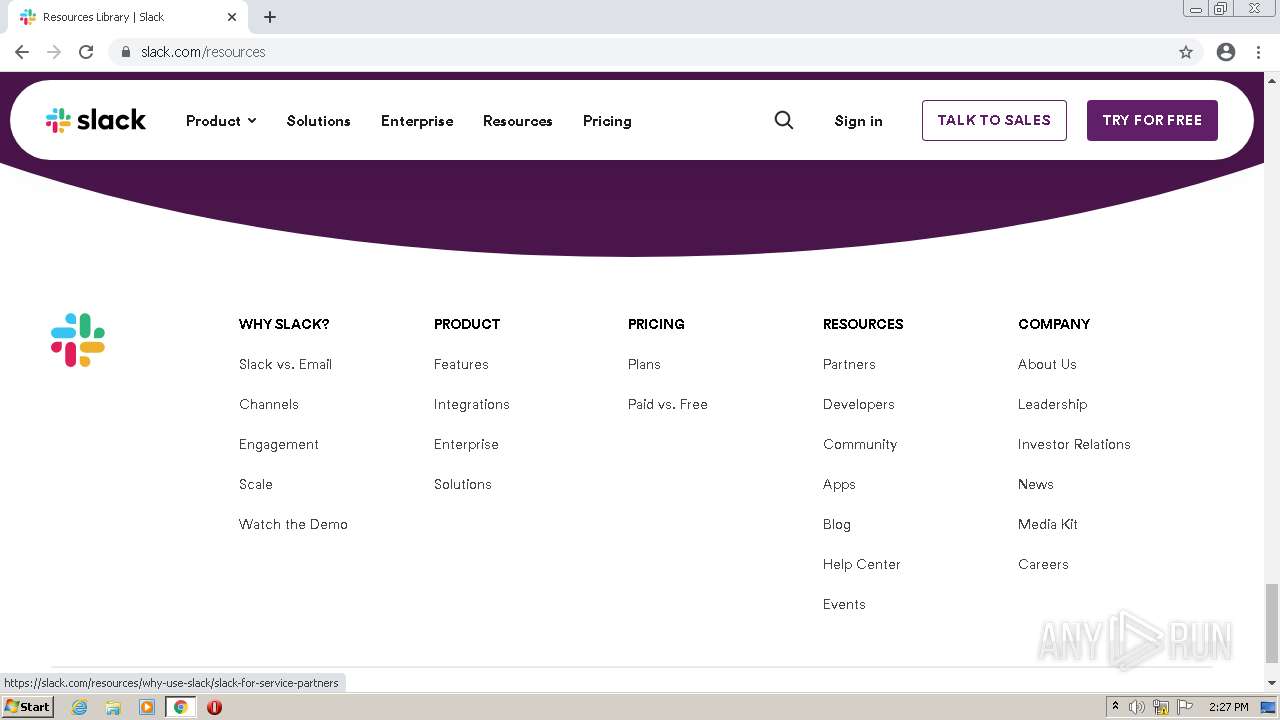1280x720 pixels.
Task: Open the Blog footer link
Action: [837, 524]
